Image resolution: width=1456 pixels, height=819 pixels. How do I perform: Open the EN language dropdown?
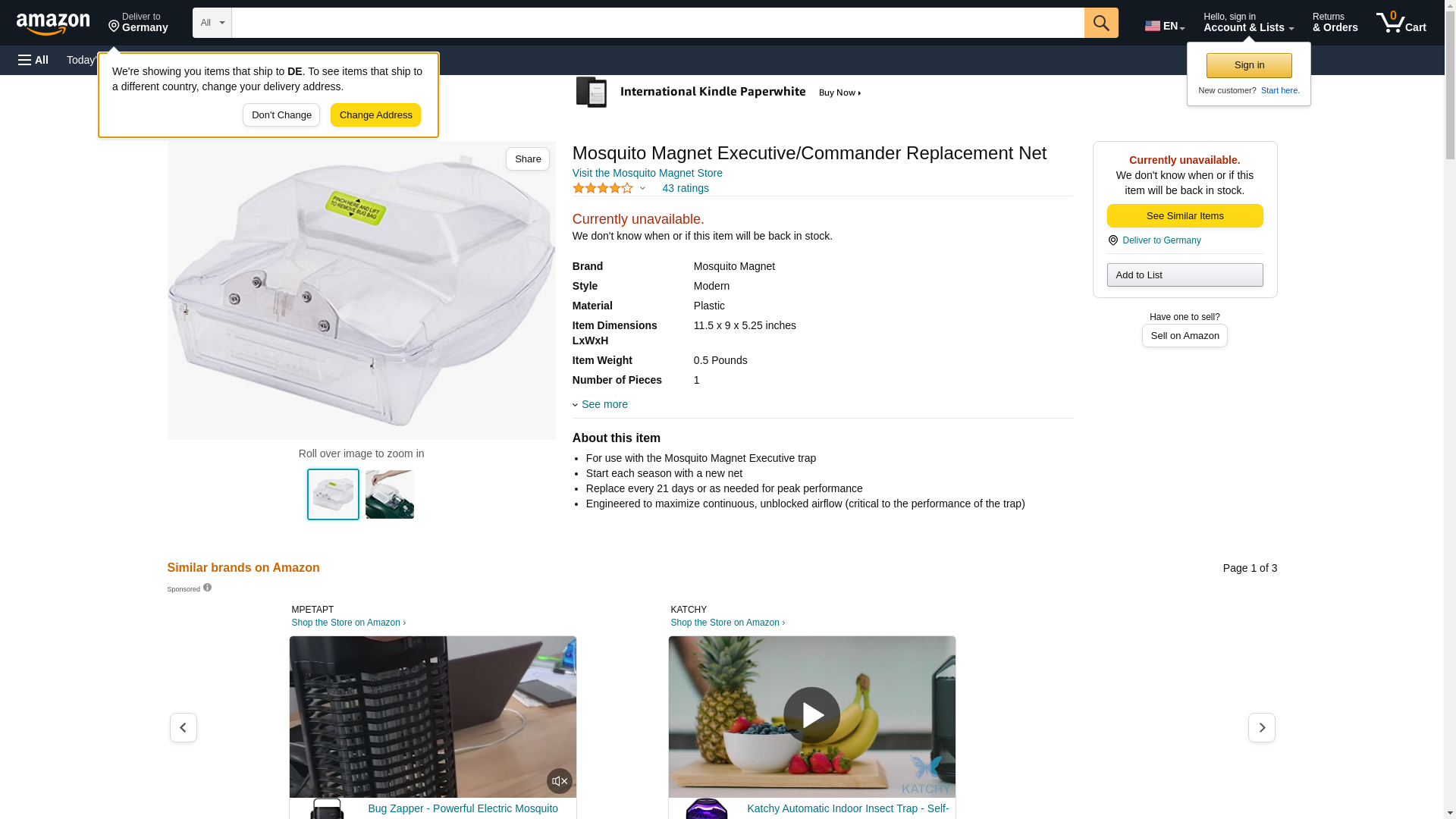coord(1165,26)
